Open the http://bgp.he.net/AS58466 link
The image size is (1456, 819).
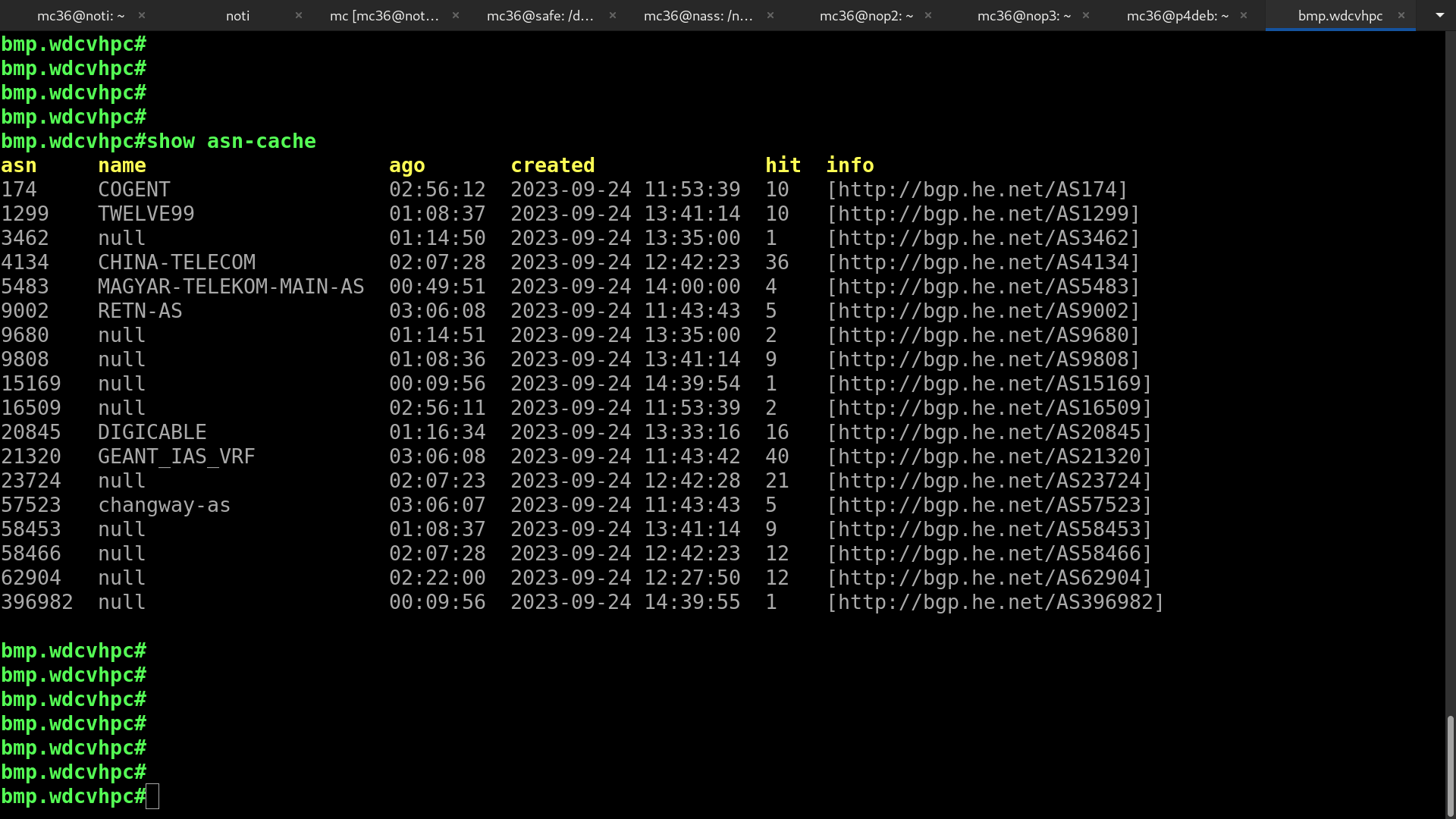(x=989, y=554)
